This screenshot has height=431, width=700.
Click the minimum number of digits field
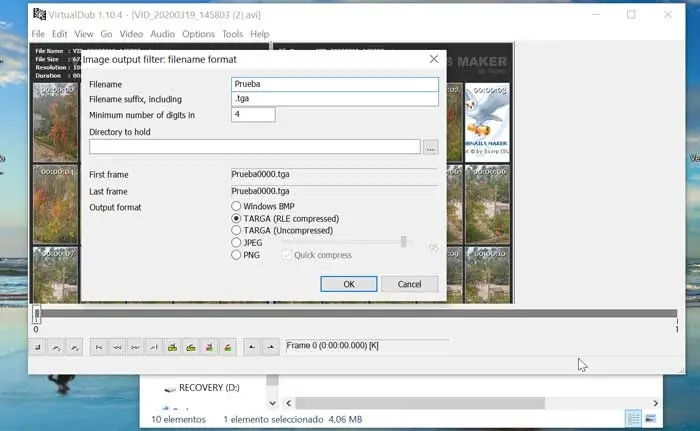pos(253,115)
